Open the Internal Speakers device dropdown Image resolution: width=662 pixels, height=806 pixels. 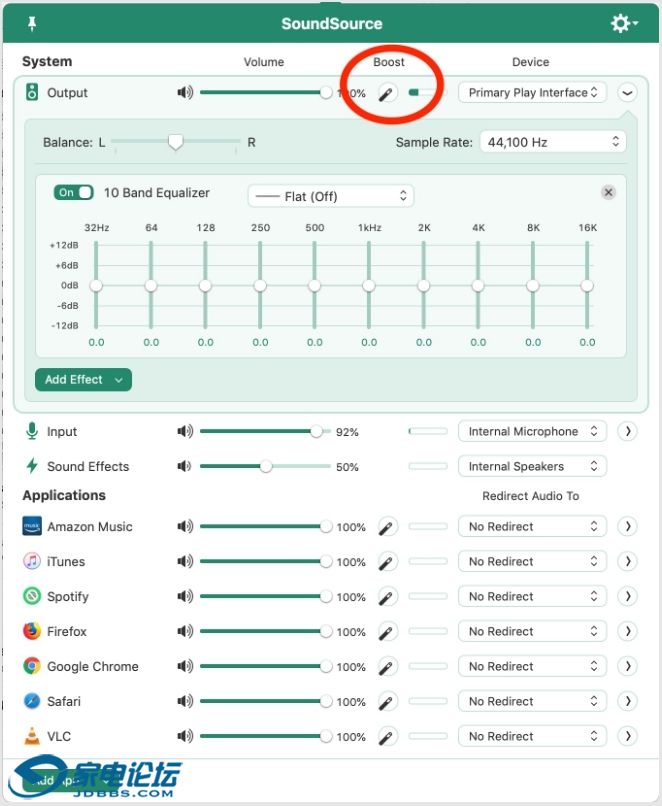(x=532, y=466)
